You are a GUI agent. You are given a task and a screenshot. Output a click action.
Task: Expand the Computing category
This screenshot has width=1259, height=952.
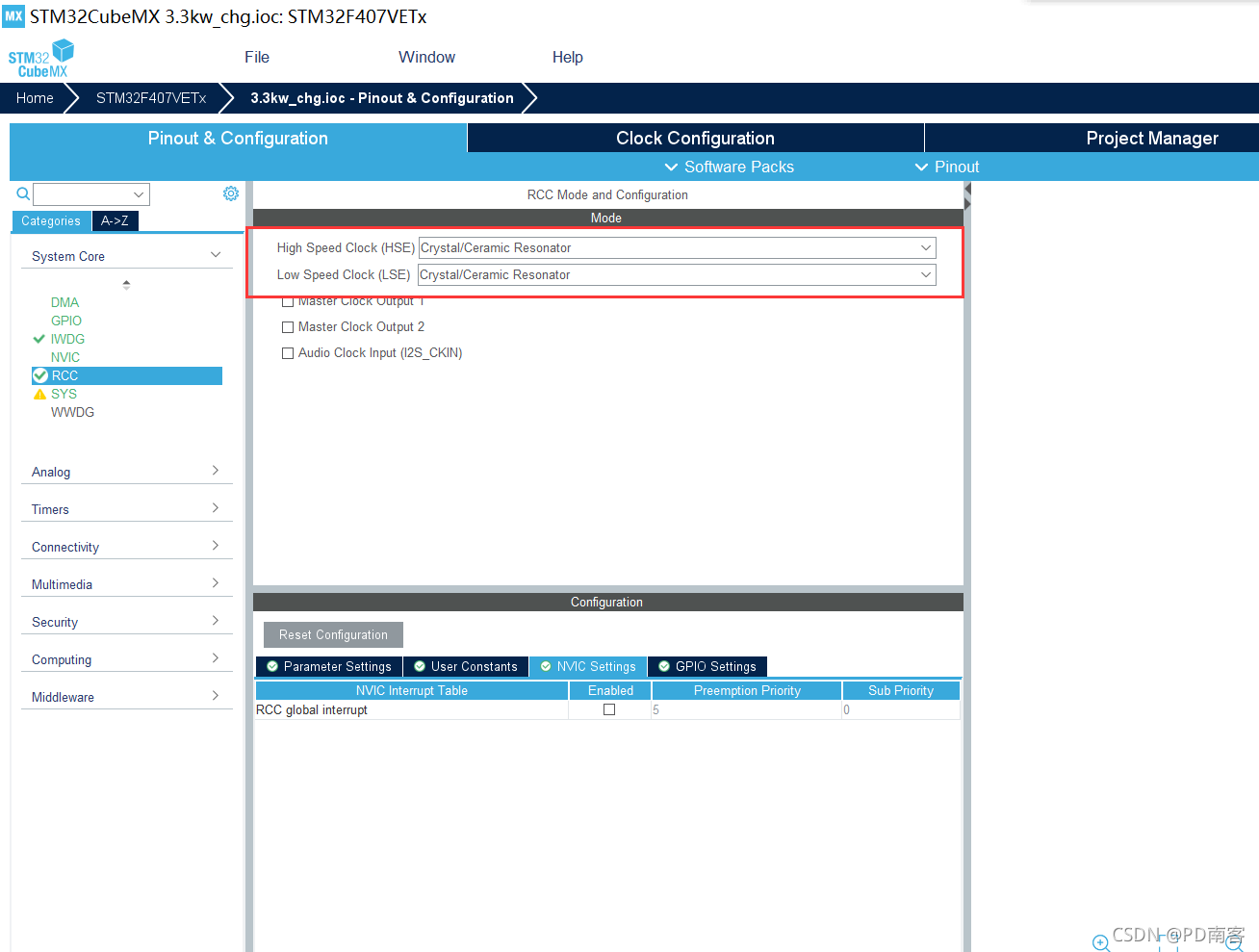point(126,659)
